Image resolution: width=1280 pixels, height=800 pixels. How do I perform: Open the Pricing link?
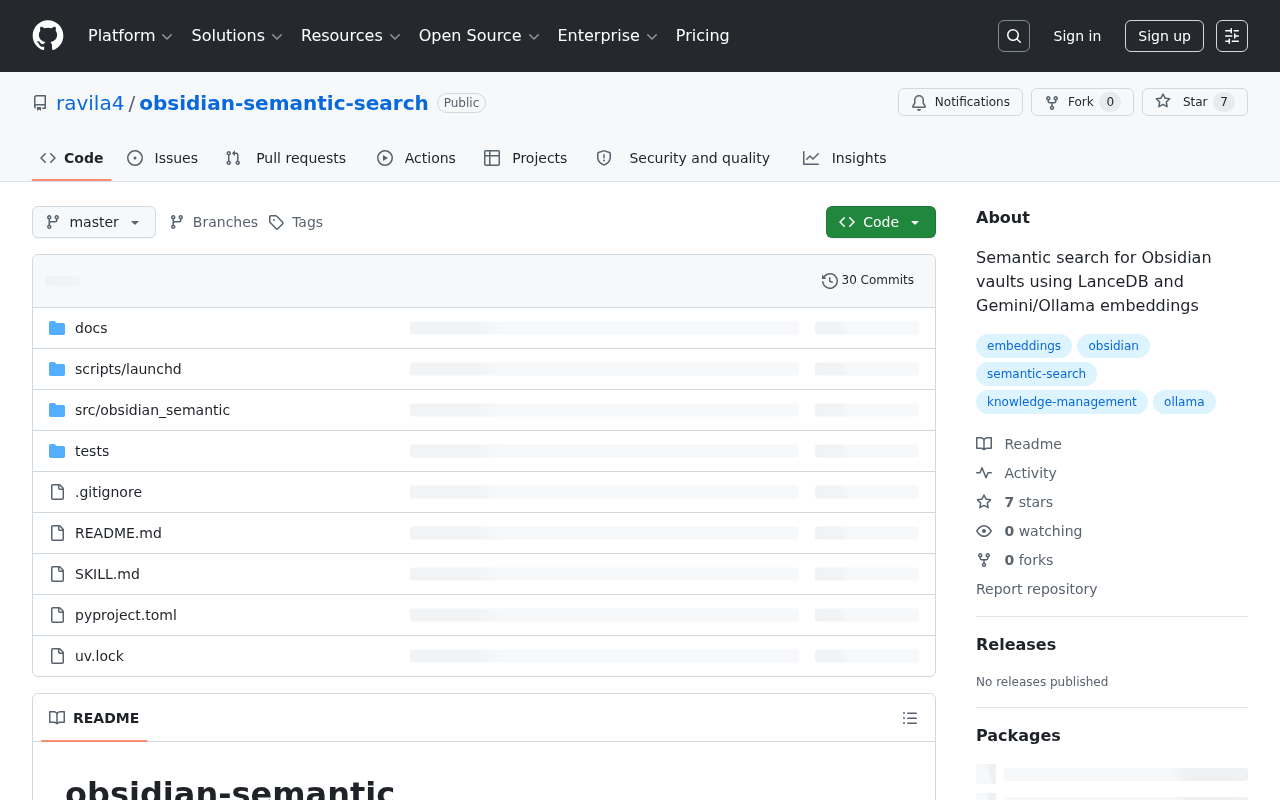pyautogui.click(x=703, y=36)
